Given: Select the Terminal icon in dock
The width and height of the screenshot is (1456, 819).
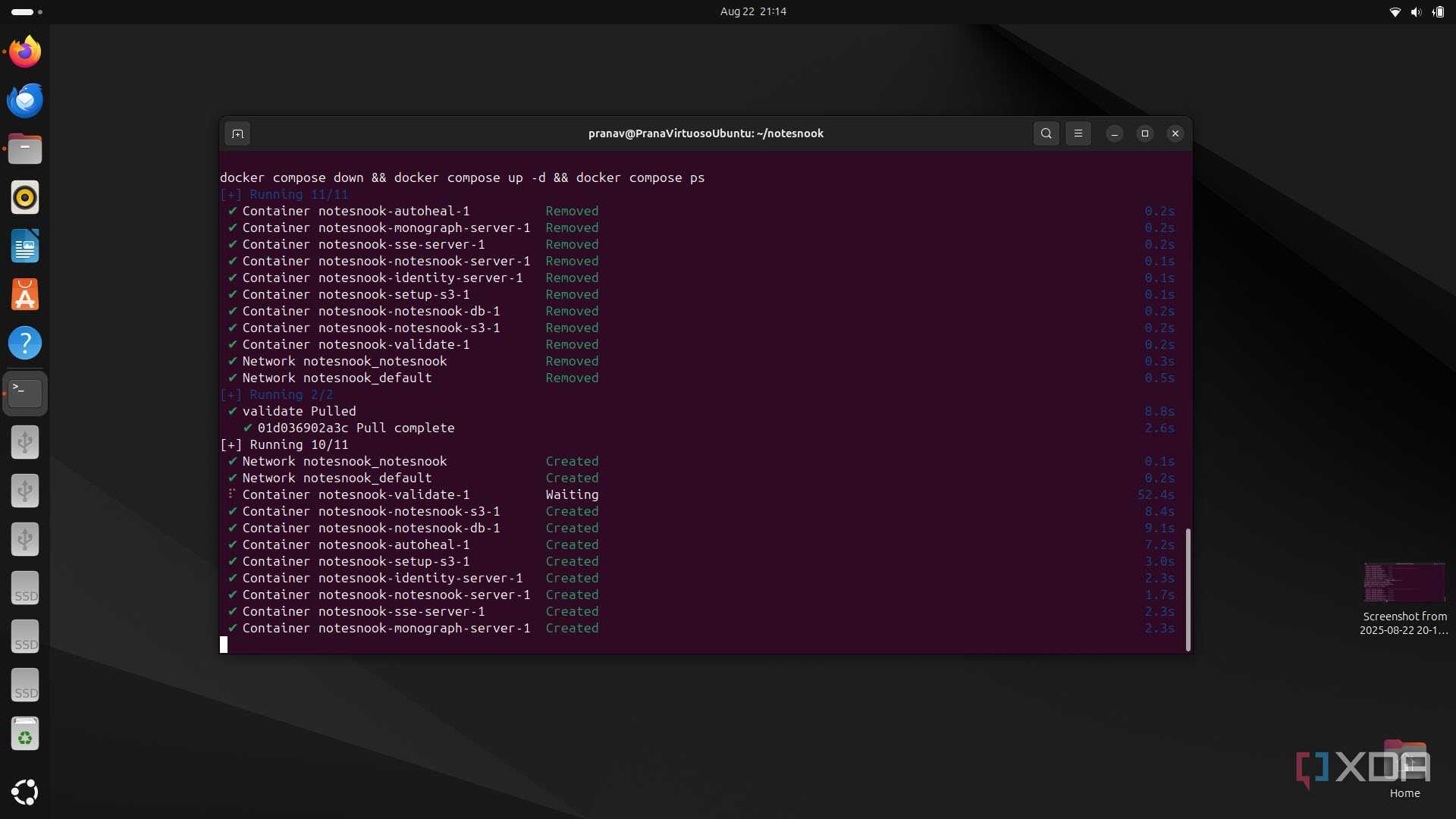Looking at the screenshot, I should pos(25,393).
